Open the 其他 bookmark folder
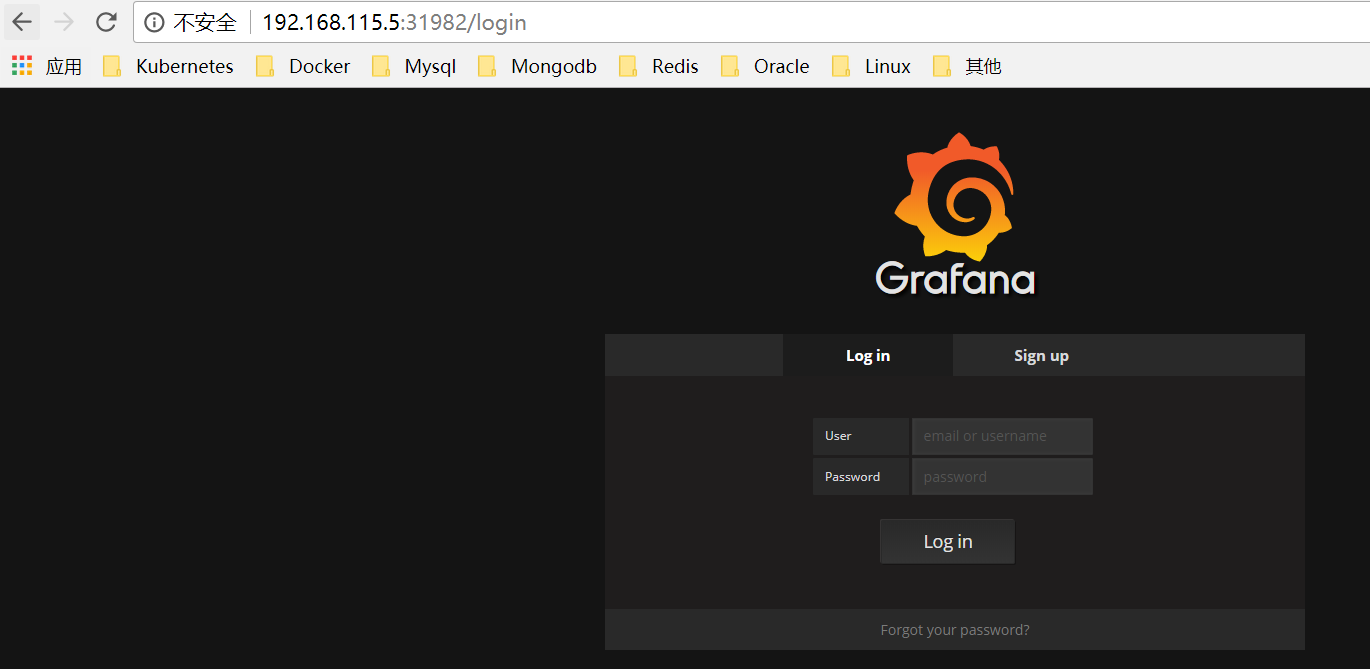1370x669 pixels. pyautogui.click(x=967, y=66)
